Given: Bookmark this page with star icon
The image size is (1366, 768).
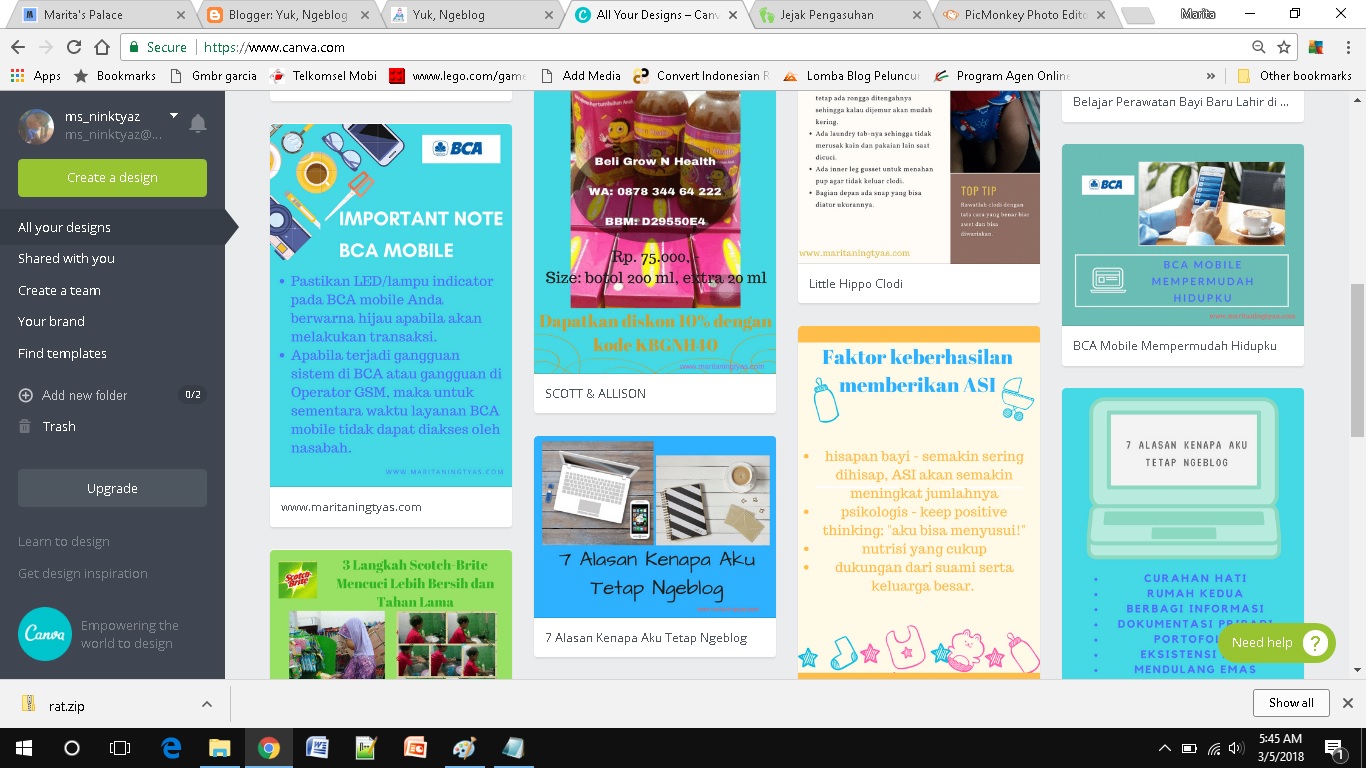Looking at the screenshot, I should point(1284,47).
